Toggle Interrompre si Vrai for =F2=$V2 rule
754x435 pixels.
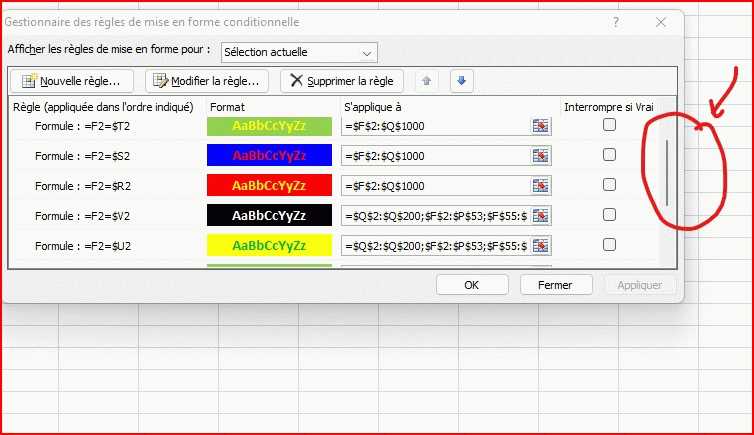[609, 215]
